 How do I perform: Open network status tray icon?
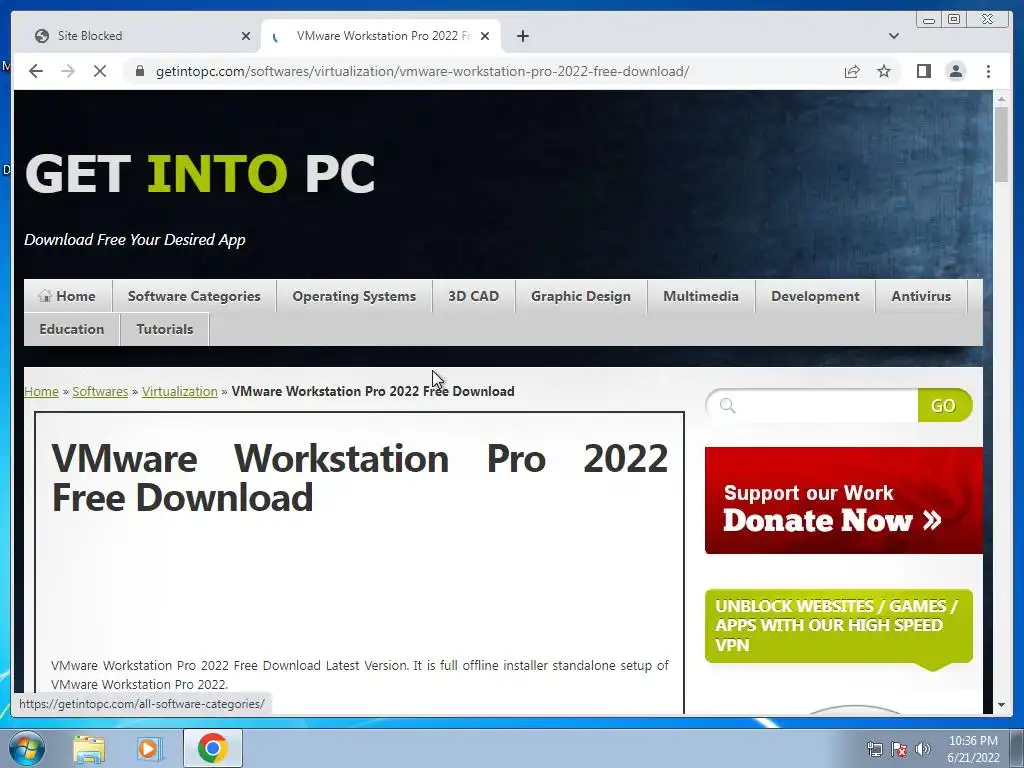(874, 750)
